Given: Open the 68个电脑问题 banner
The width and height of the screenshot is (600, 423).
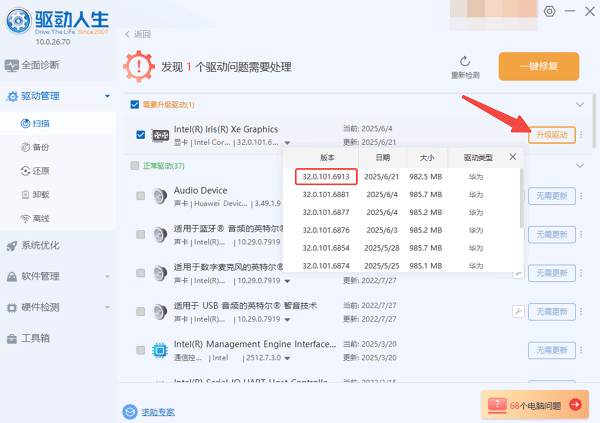Looking at the screenshot, I should pyautogui.click(x=535, y=405).
